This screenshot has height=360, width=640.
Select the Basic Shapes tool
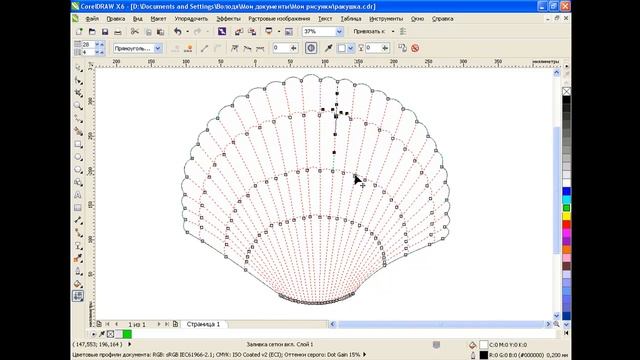78,182
